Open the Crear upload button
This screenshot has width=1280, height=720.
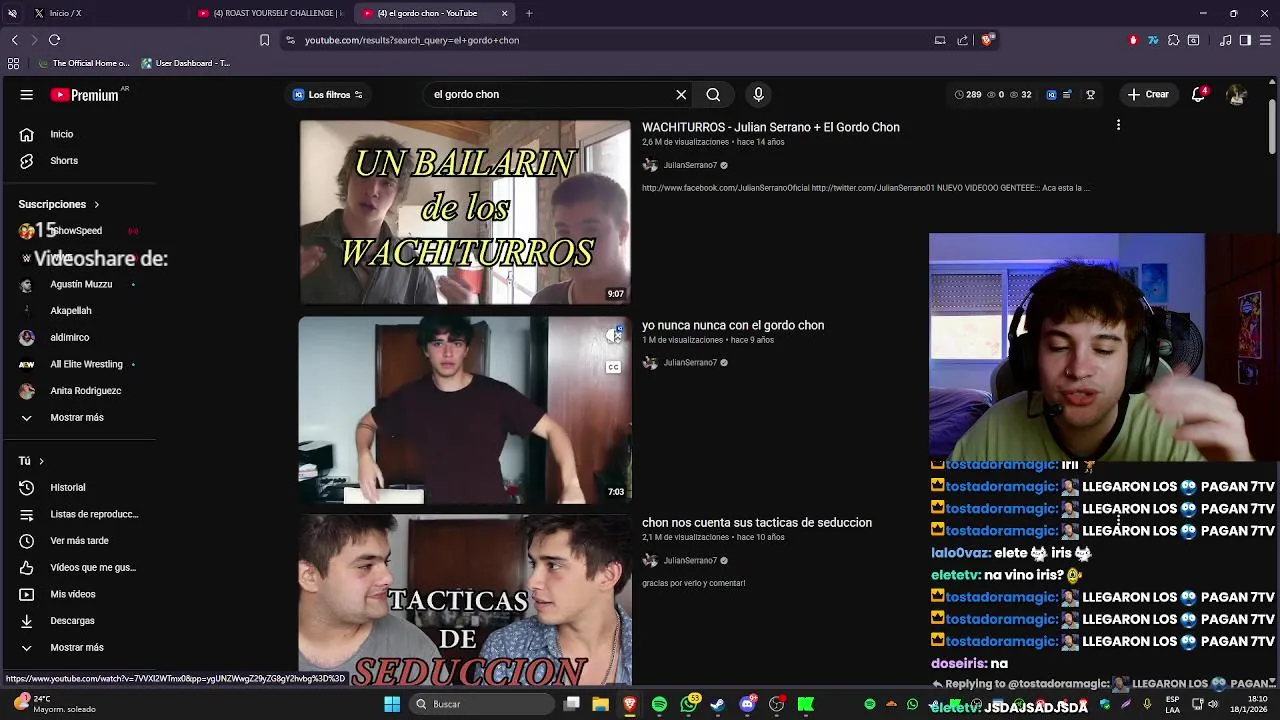(1148, 94)
